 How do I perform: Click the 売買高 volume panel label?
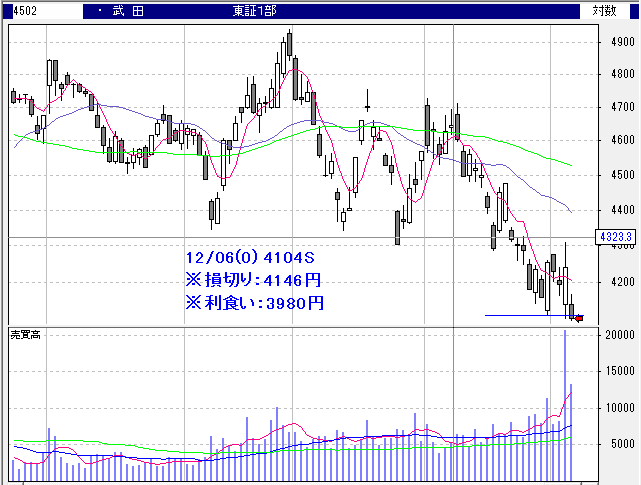26,332
